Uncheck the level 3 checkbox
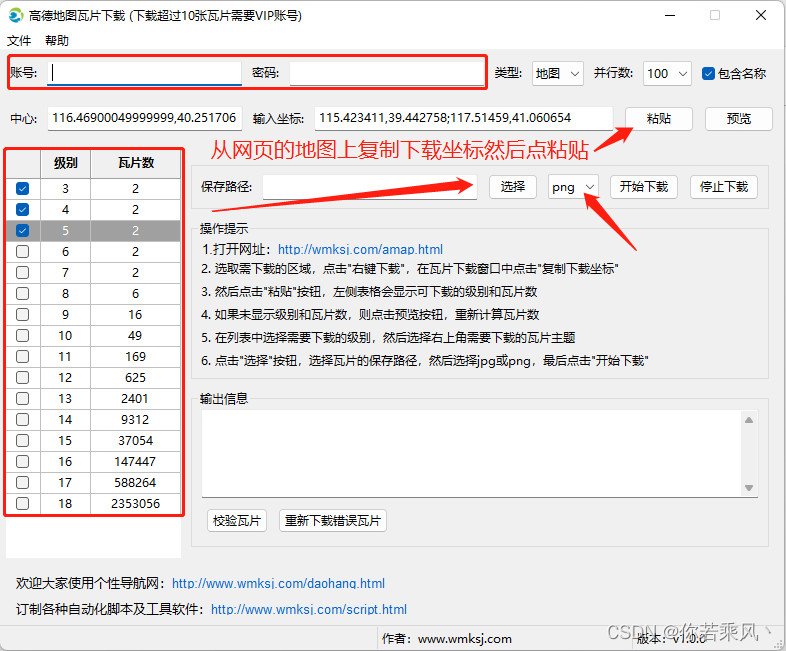 pos(23,188)
